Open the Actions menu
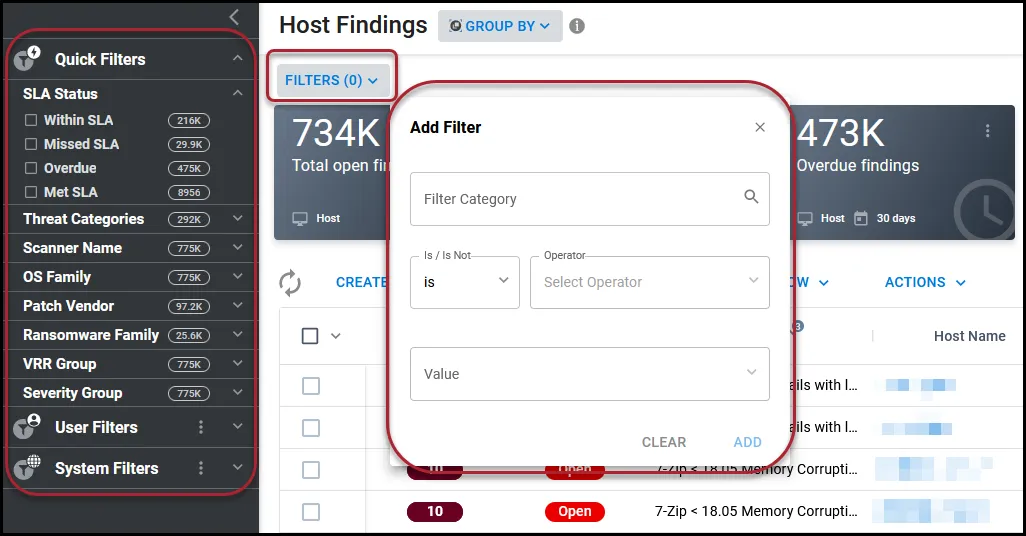Image resolution: width=1026 pixels, height=536 pixels. [925, 282]
